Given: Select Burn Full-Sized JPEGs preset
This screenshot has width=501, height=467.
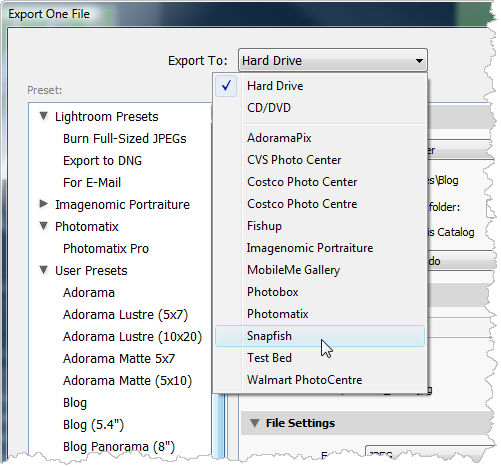Looking at the screenshot, I should [125, 139].
